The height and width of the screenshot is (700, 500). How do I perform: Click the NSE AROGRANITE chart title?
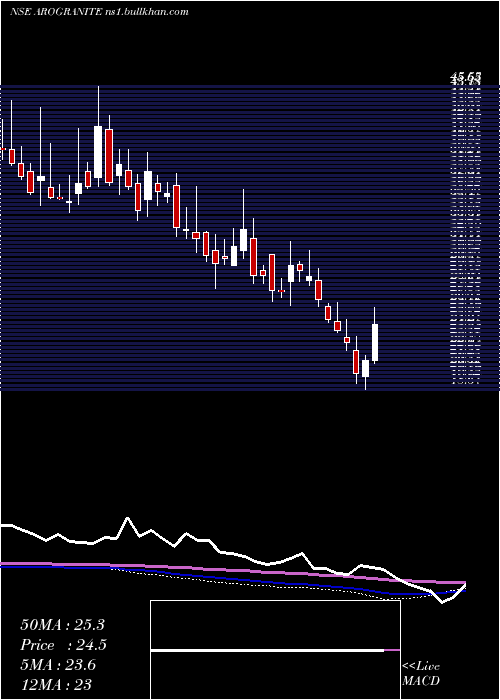pyautogui.click(x=99, y=12)
